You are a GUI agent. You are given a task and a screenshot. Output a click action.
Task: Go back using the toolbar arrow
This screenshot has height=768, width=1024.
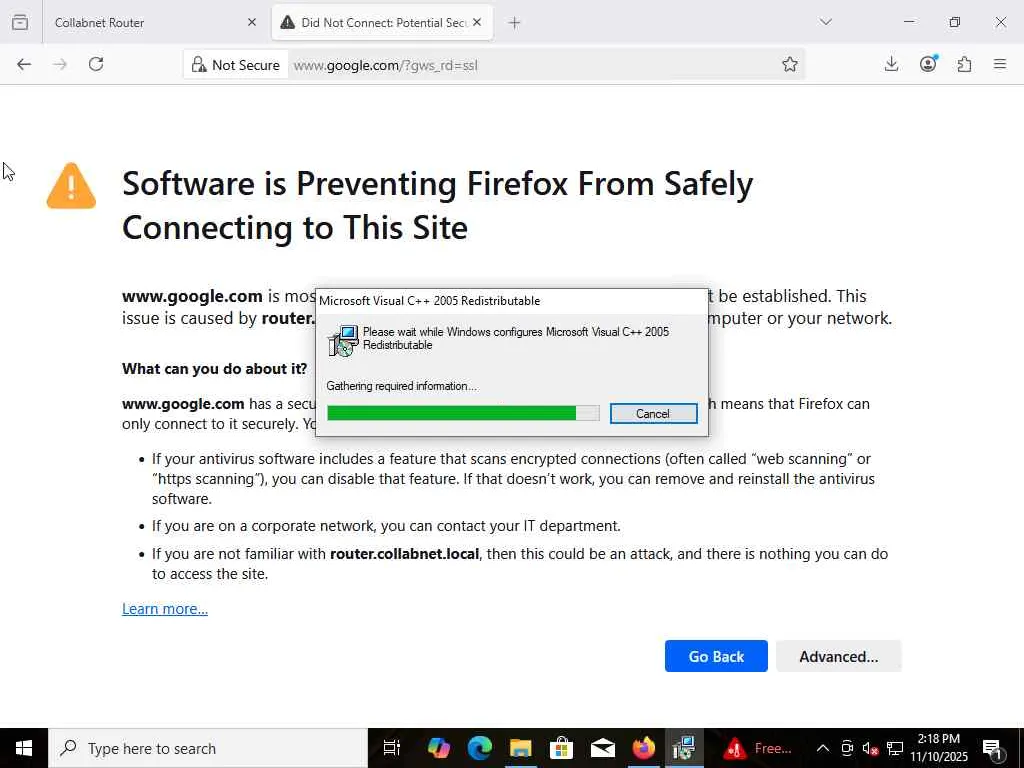24,64
